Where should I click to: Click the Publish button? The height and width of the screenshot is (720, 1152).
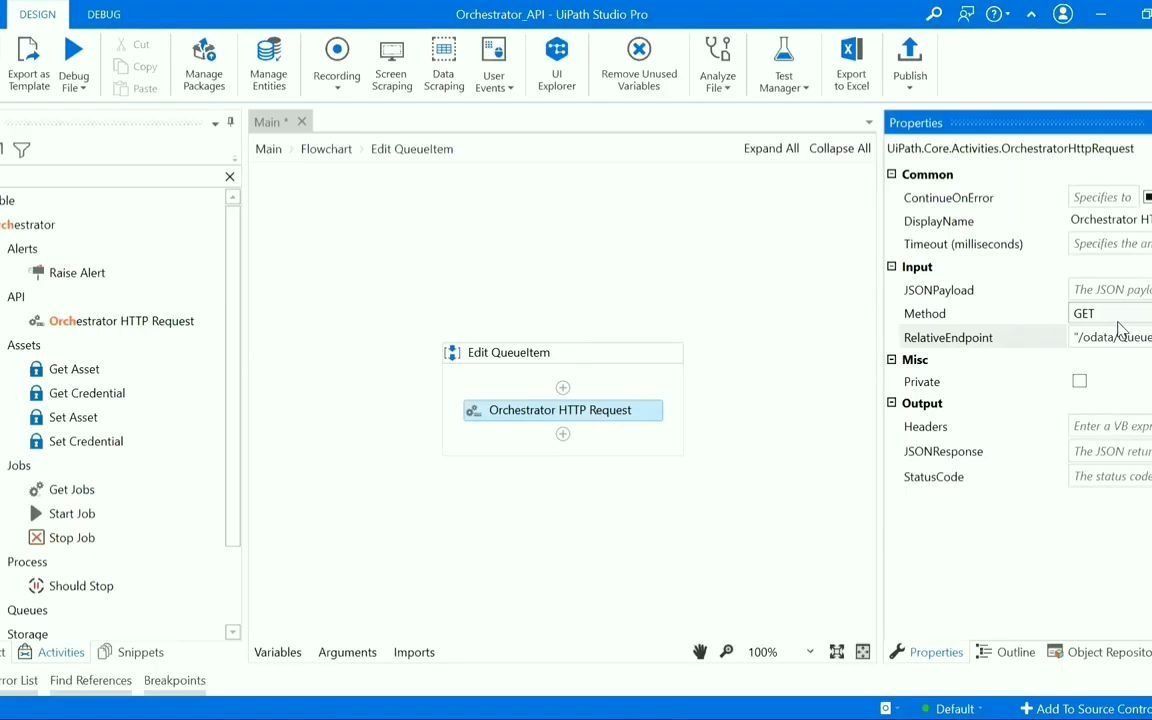coord(910,65)
